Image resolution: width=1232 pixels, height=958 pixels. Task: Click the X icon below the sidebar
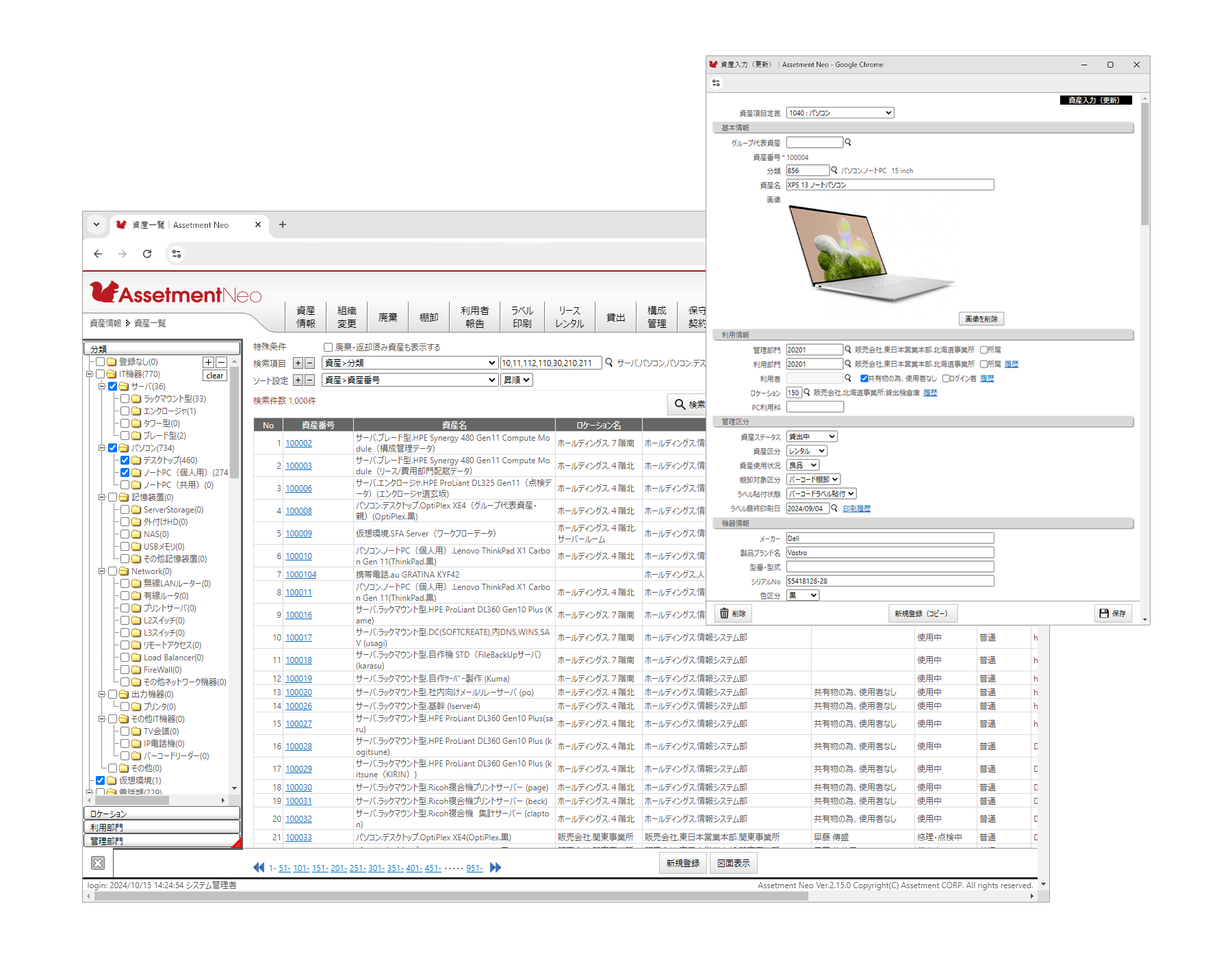tap(98, 863)
